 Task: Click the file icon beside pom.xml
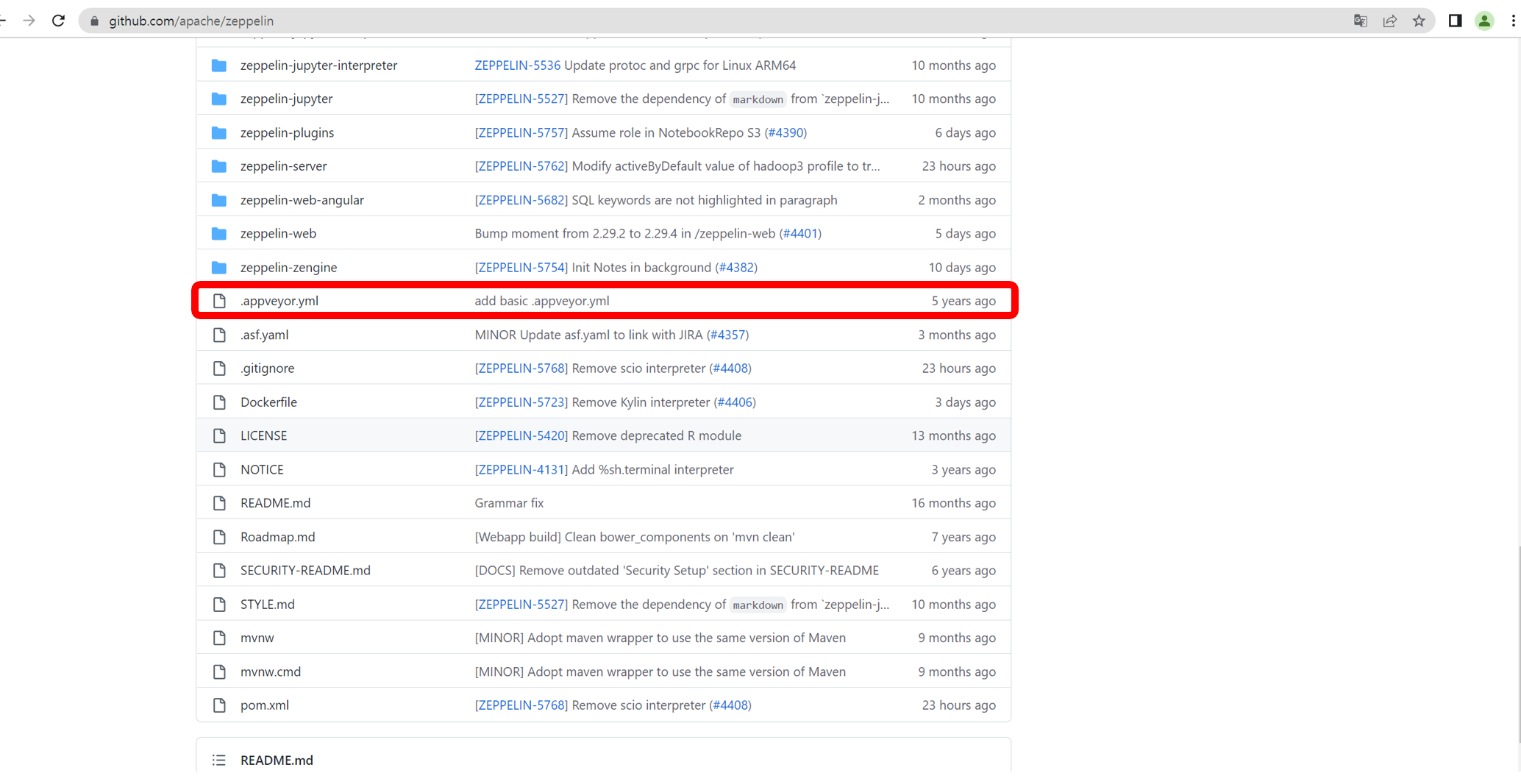point(219,705)
